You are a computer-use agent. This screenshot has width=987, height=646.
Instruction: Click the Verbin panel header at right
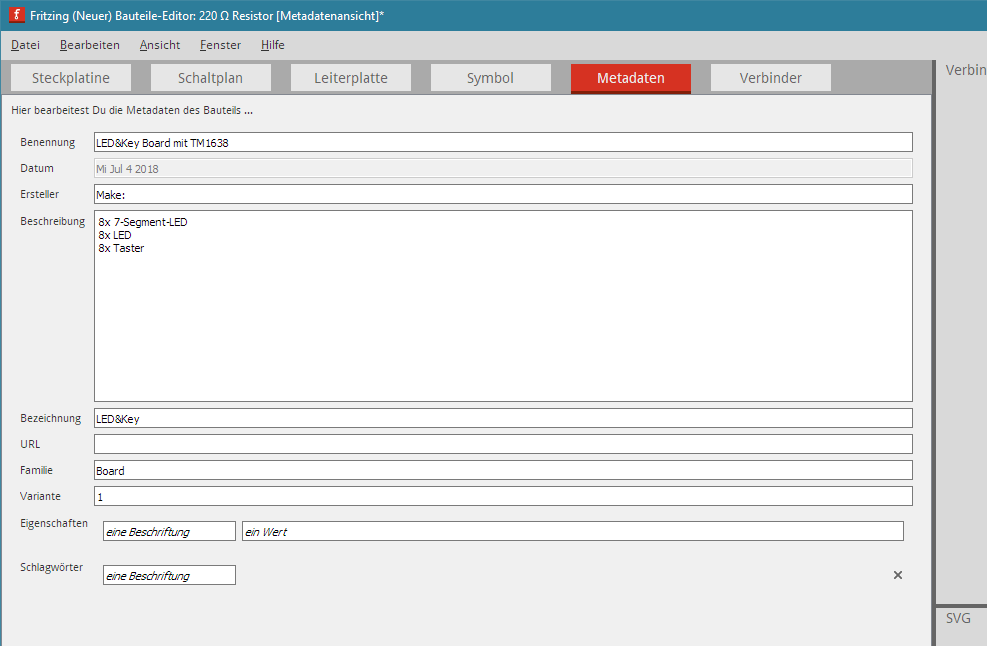pyautogui.click(x=965, y=70)
